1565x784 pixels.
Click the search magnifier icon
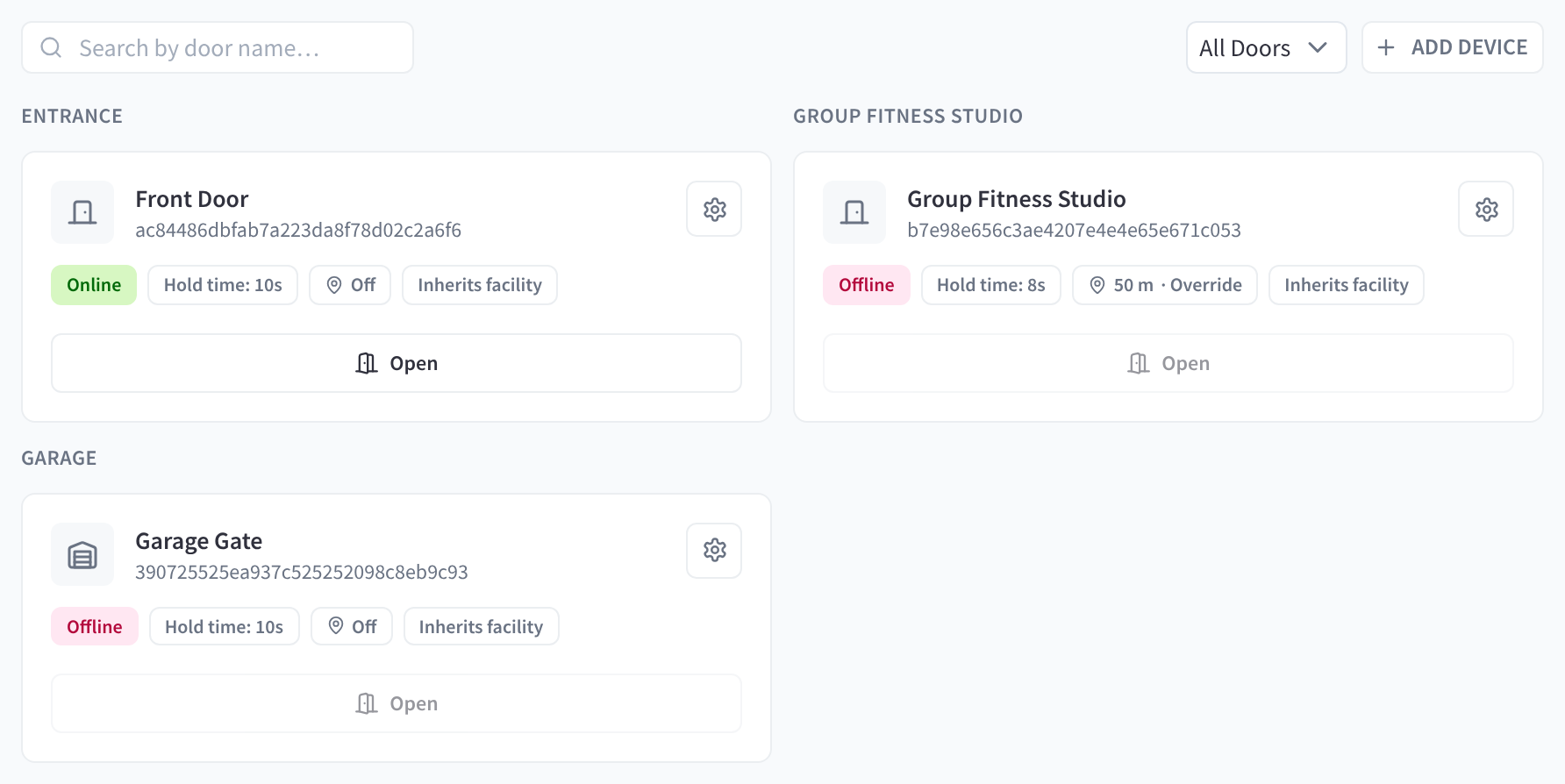52,47
